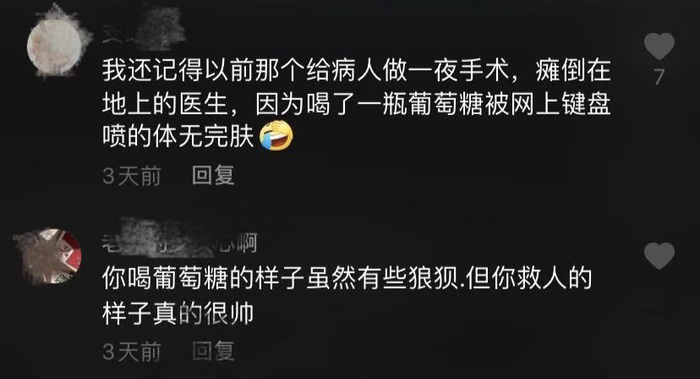This screenshot has width=700, height=379.
Task: Open the username ending with 啊
Action: (x=179, y=243)
